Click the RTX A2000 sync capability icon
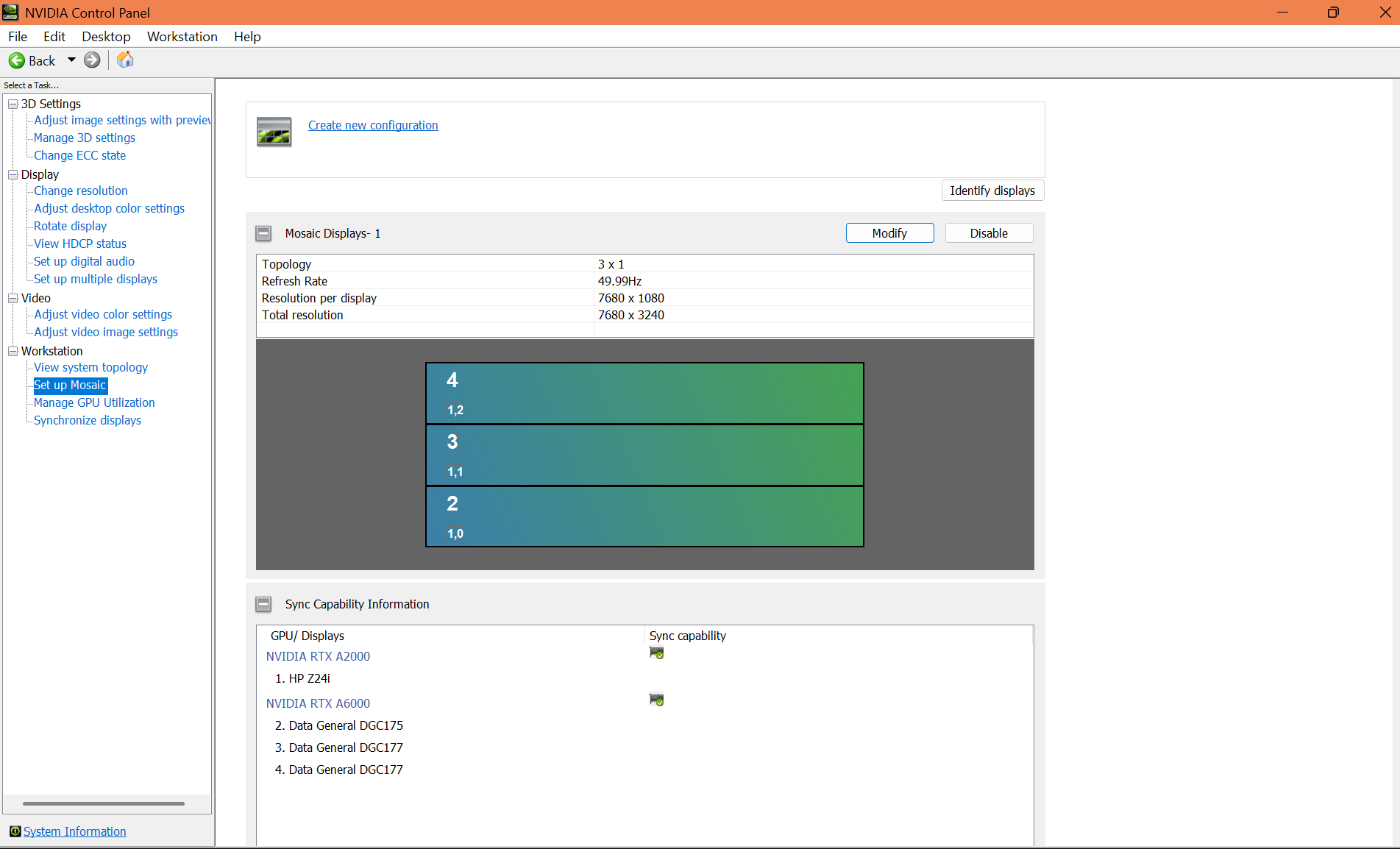This screenshot has width=1400, height=849. 656,653
